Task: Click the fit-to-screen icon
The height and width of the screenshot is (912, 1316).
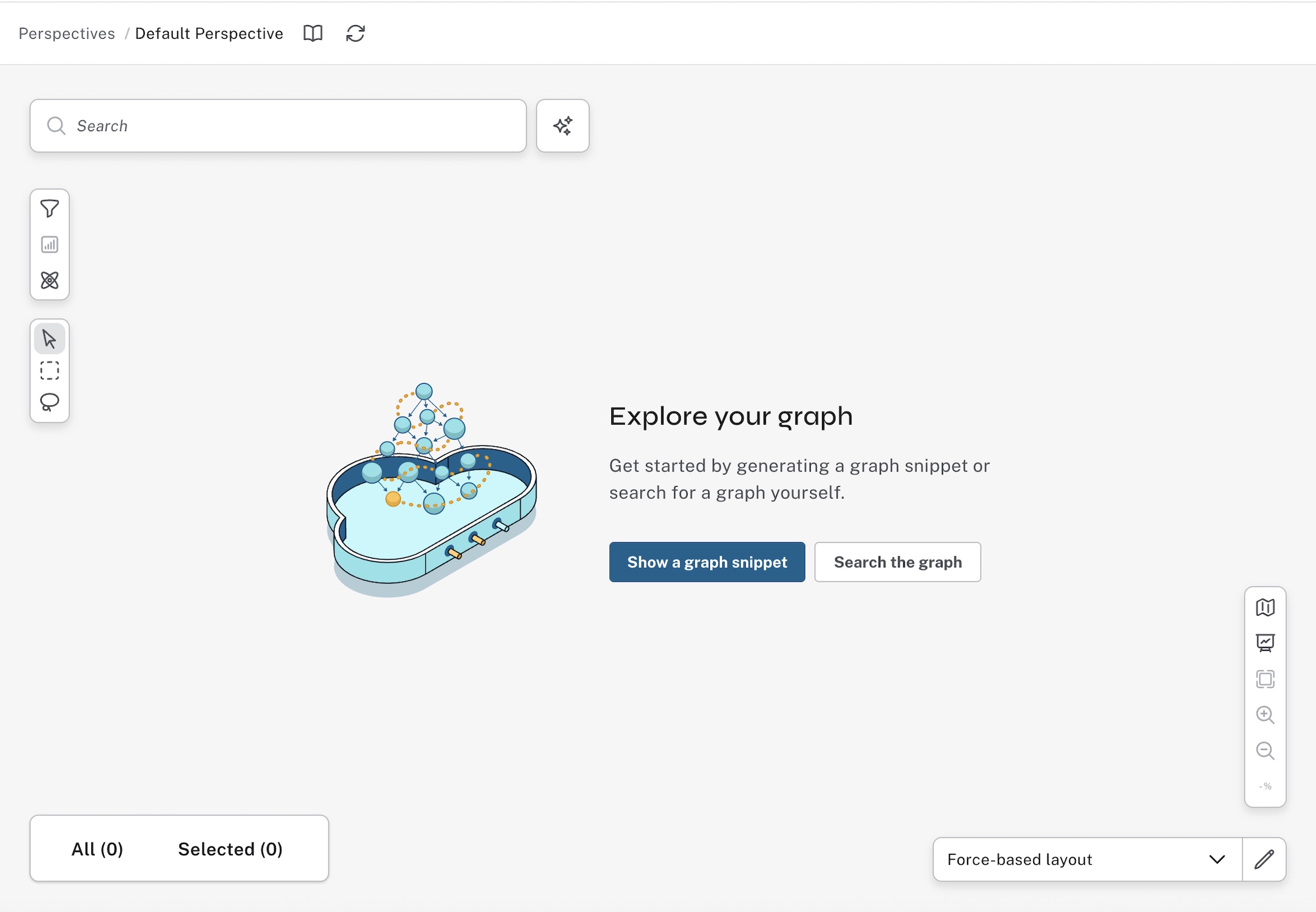Action: [x=1266, y=679]
